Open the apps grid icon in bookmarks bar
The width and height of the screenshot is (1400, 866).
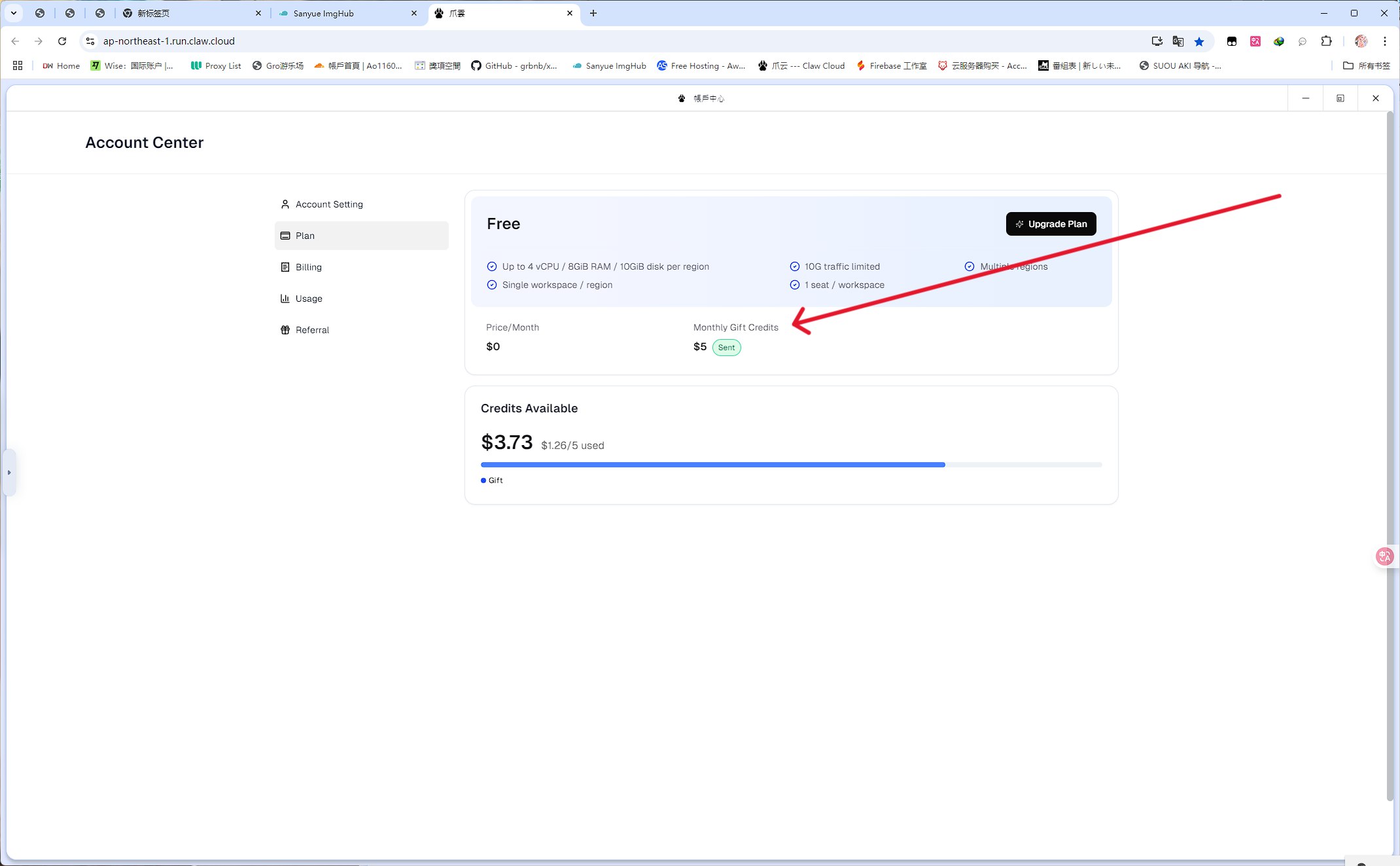(x=18, y=65)
